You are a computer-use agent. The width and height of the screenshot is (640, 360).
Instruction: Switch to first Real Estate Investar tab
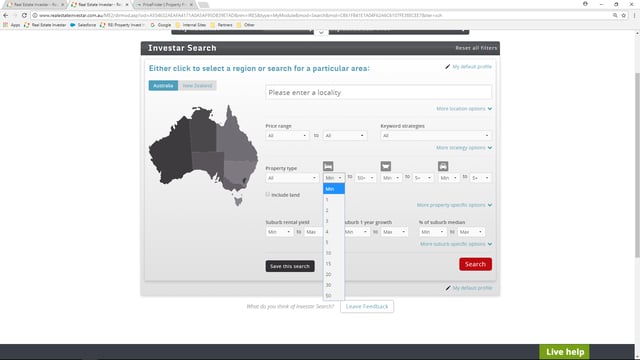pyautogui.click(x=35, y=4)
